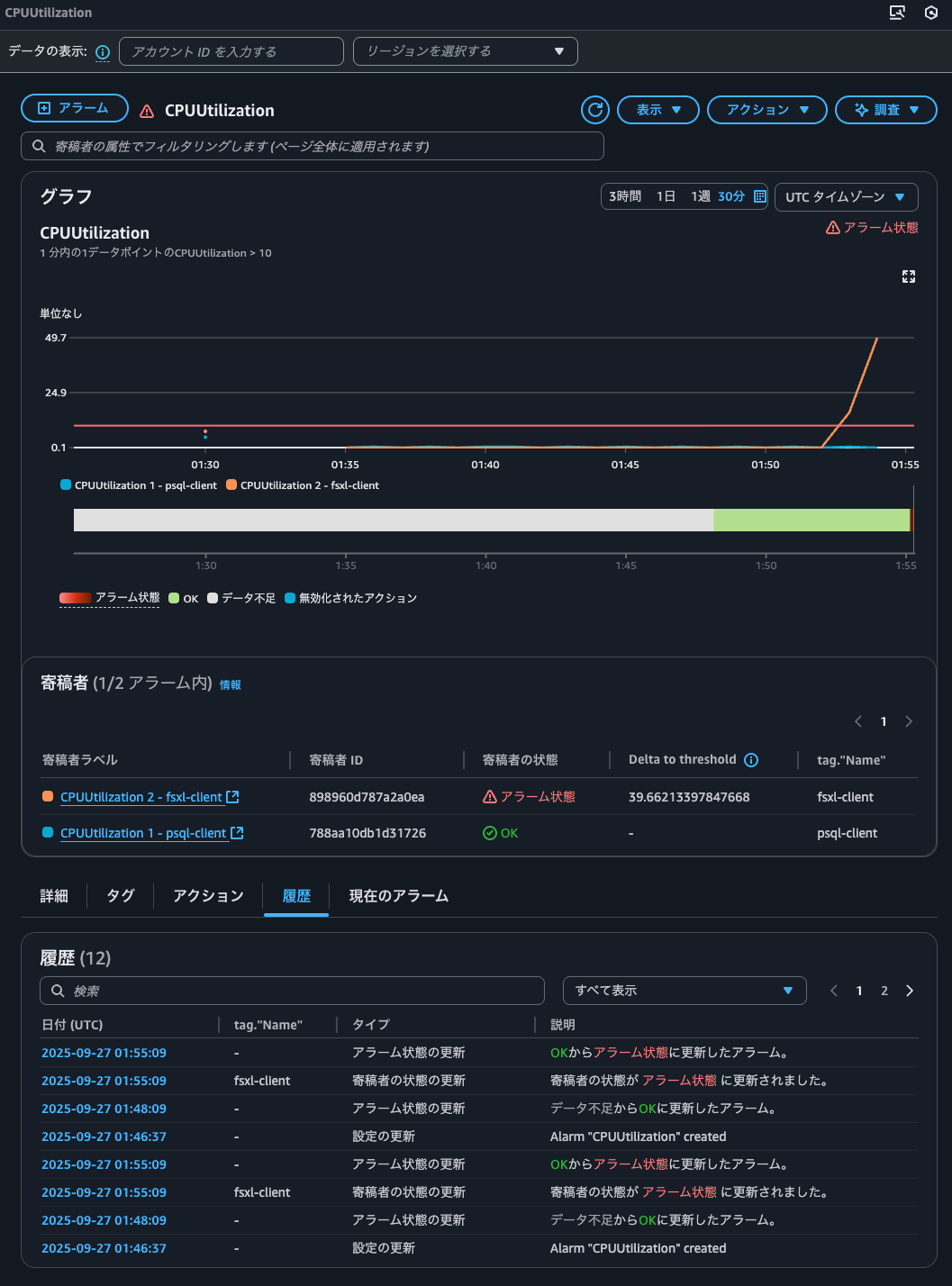Select the 1日 time range
The height and width of the screenshot is (1286, 952).
[666, 196]
